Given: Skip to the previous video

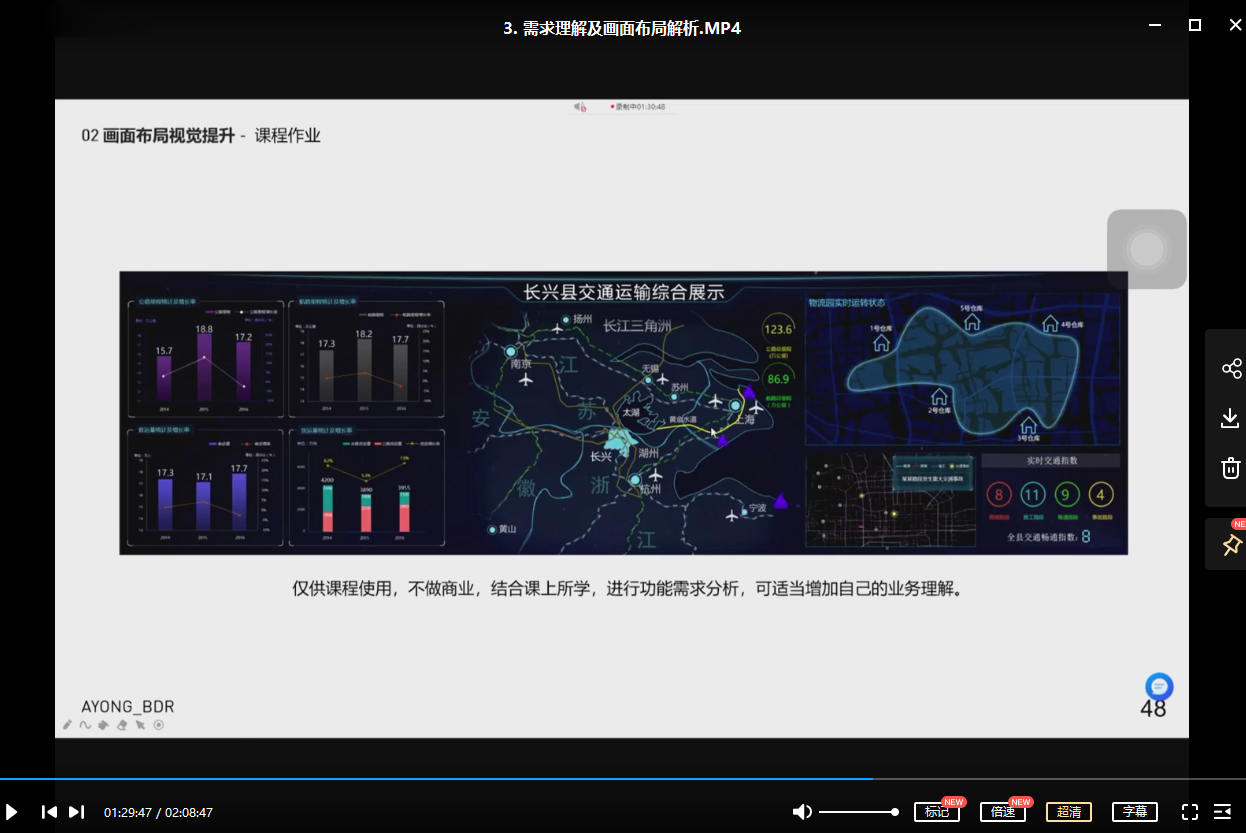Looking at the screenshot, I should click(x=49, y=812).
